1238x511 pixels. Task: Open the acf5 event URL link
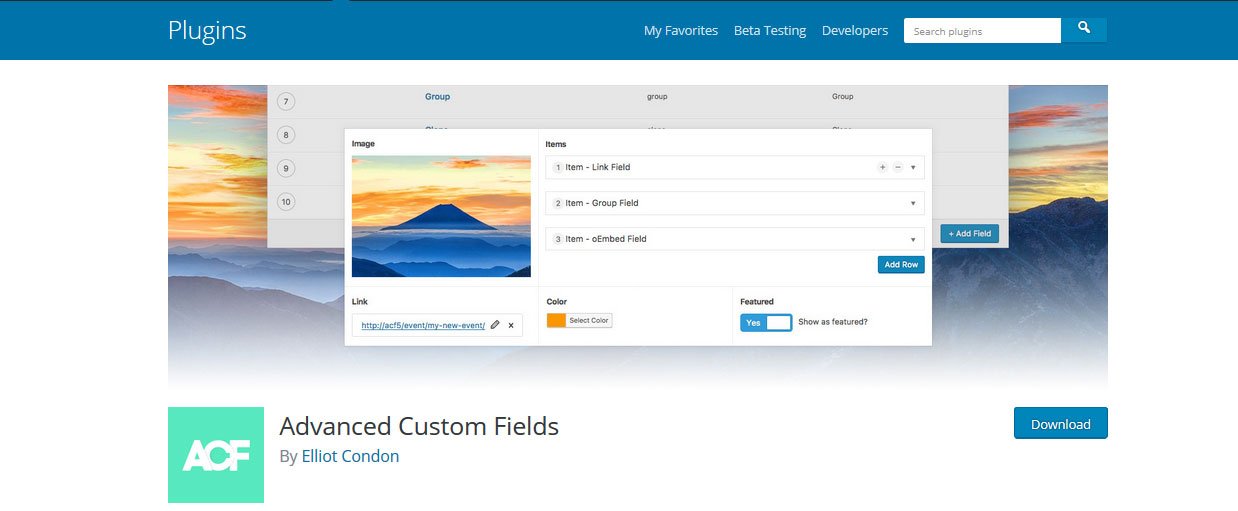pos(423,325)
